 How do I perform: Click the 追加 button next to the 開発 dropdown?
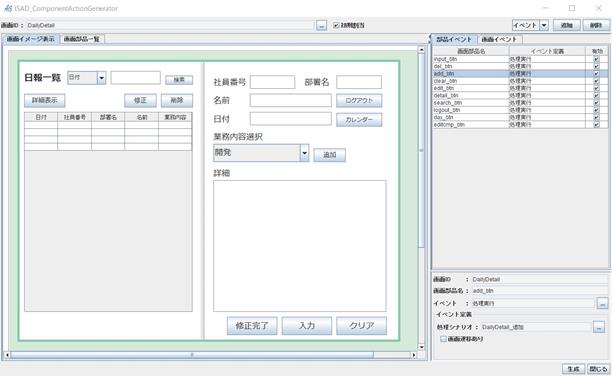tap(329, 155)
